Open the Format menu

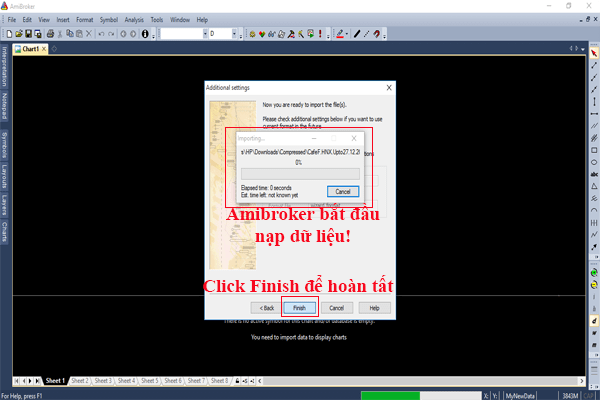(85, 20)
